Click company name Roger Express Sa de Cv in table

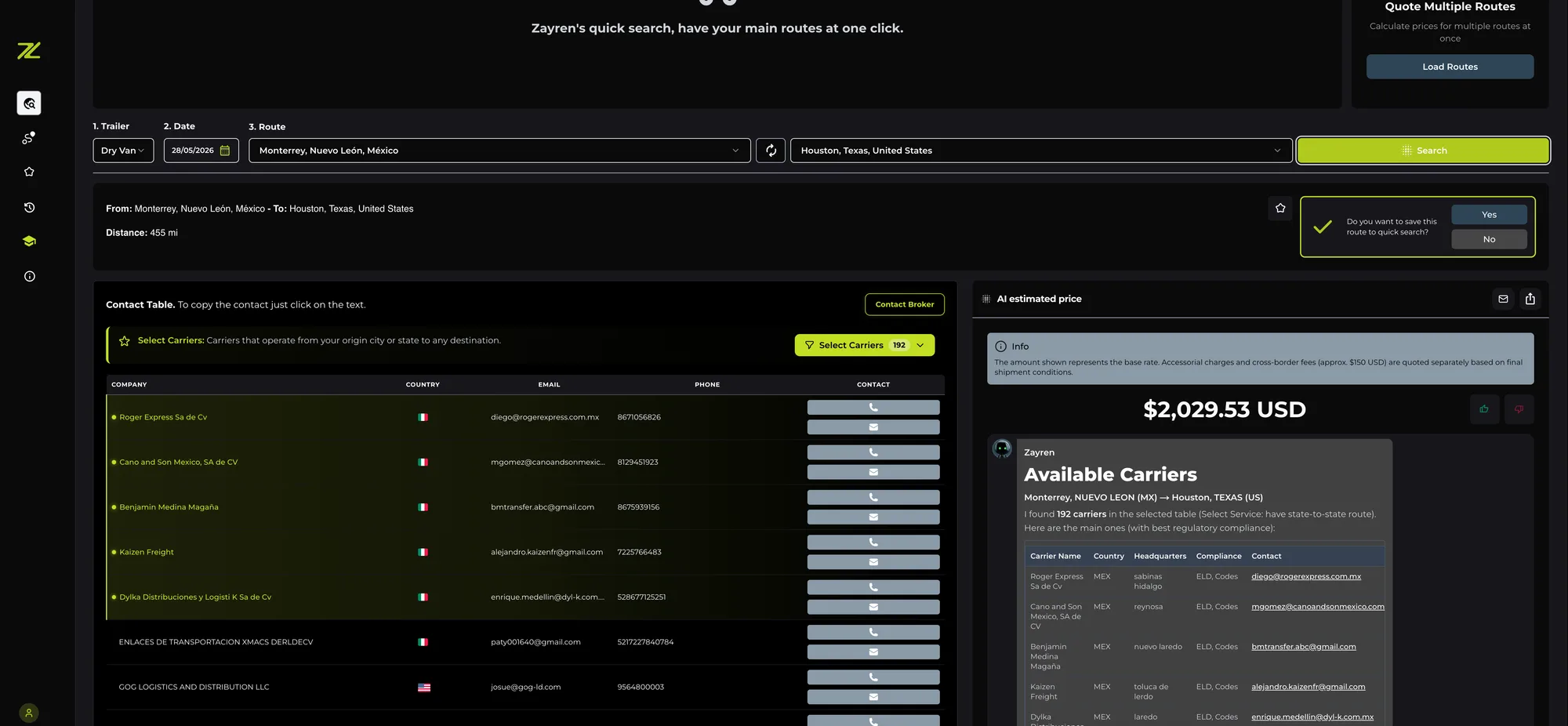coord(163,417)
